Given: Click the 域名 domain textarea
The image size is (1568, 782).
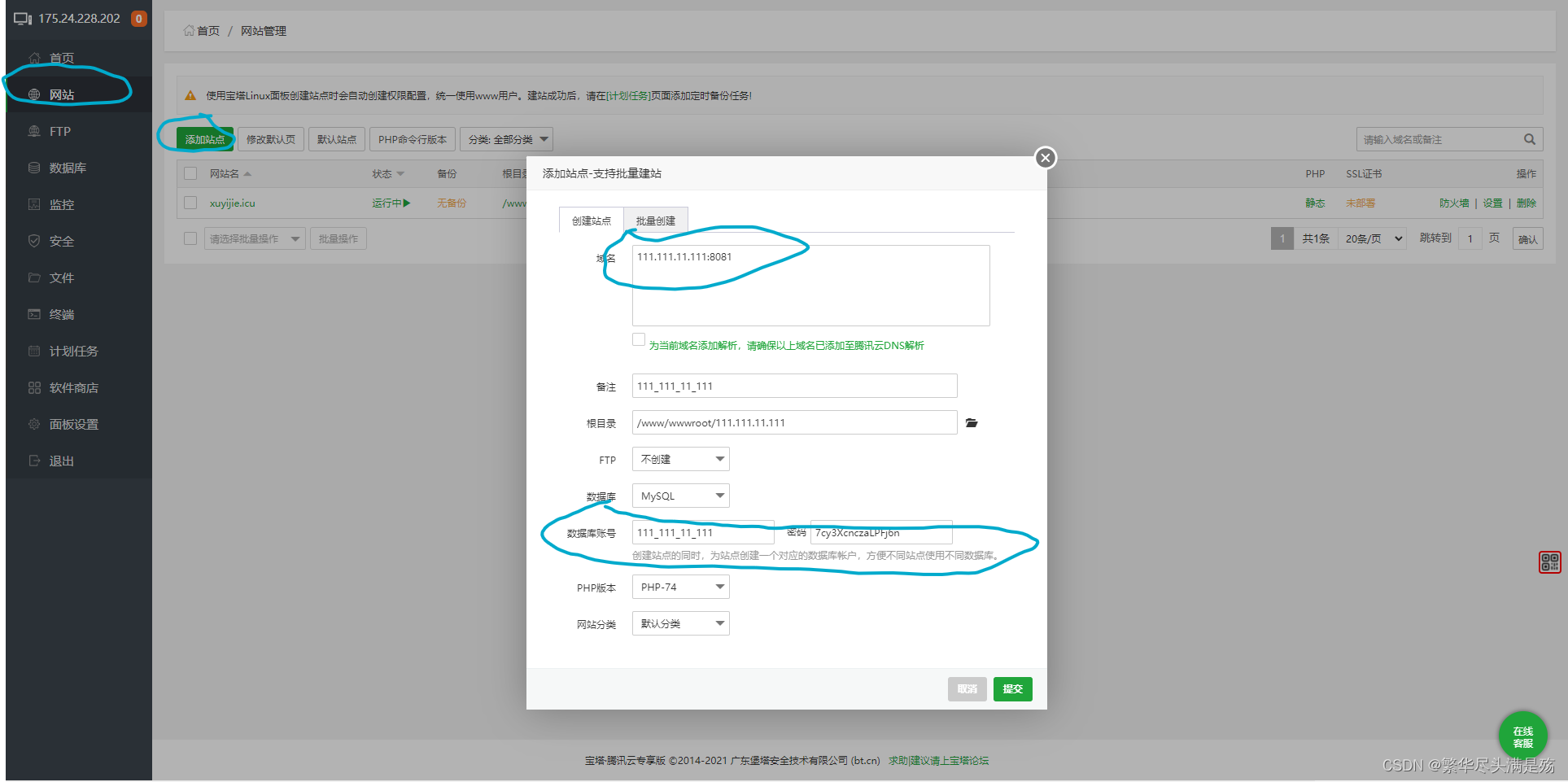Looking at the screenshot, I should point(811,286).
